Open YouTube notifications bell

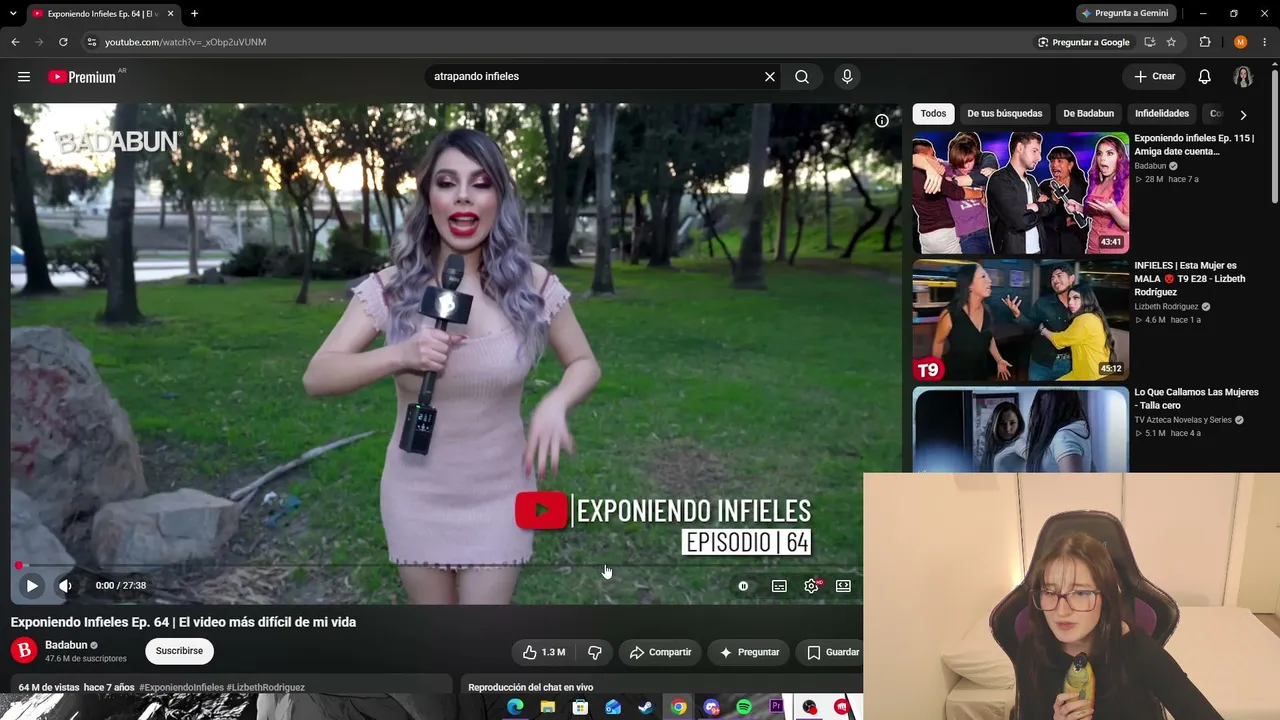pos(1205,77)
